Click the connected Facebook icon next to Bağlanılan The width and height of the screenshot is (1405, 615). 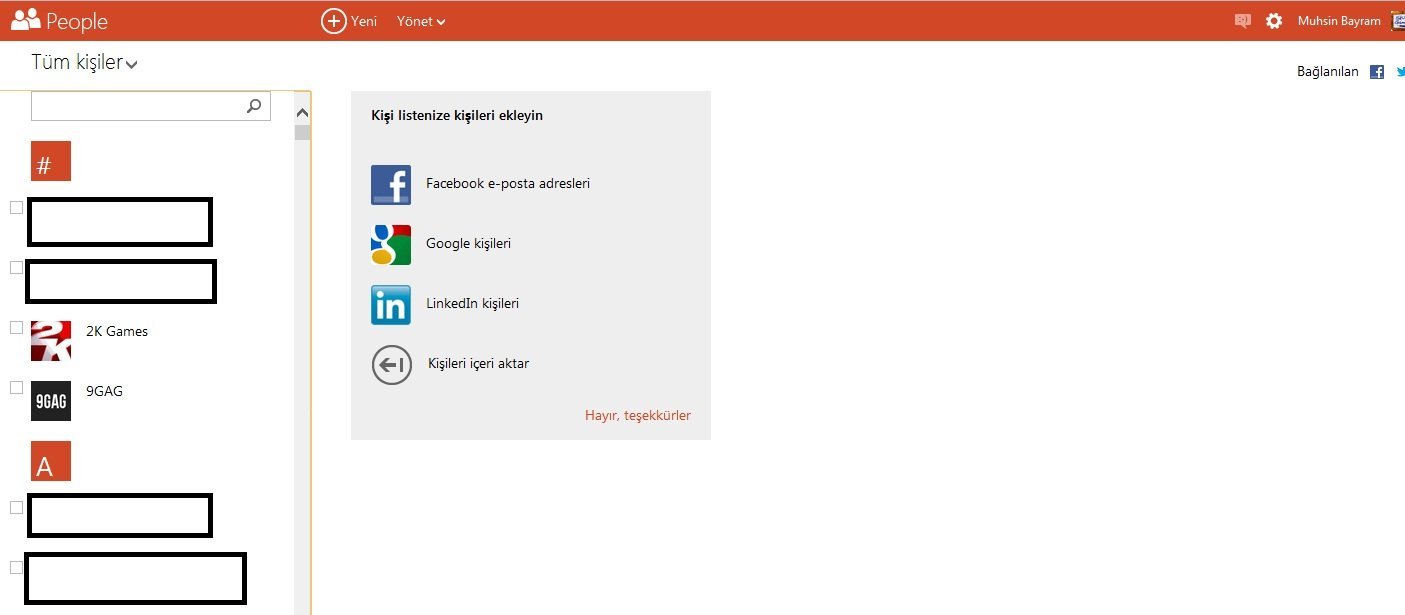1377,72
